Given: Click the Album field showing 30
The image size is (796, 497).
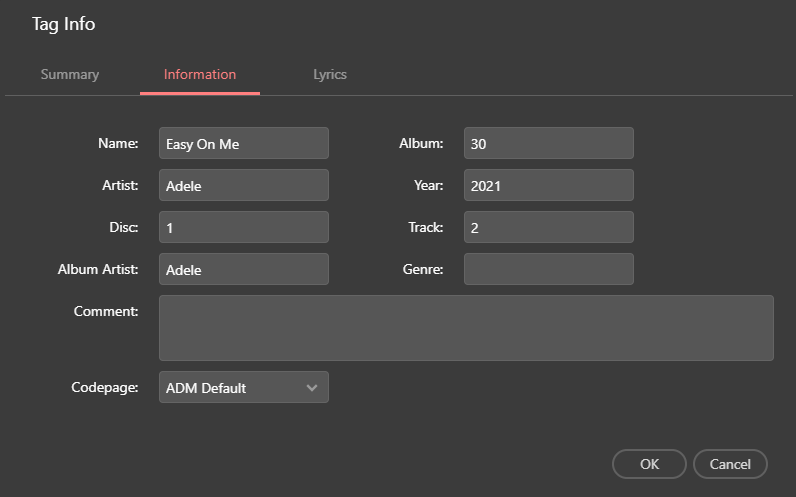Looking at the screenshot, I should click(x=549, y=143).
